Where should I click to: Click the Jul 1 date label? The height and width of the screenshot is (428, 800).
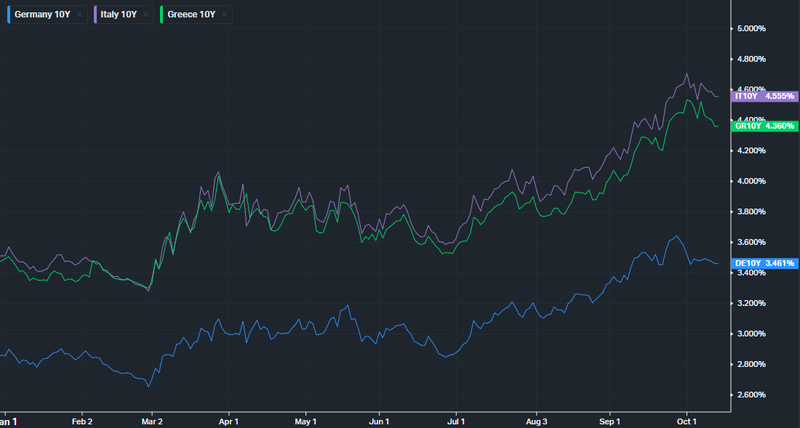[456, 421]
